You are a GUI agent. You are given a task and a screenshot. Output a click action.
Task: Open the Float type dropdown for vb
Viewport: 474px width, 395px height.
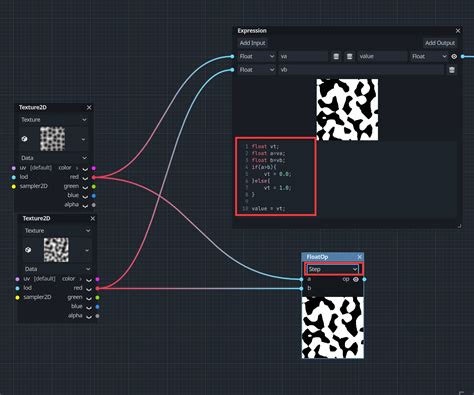click(256, 70)
